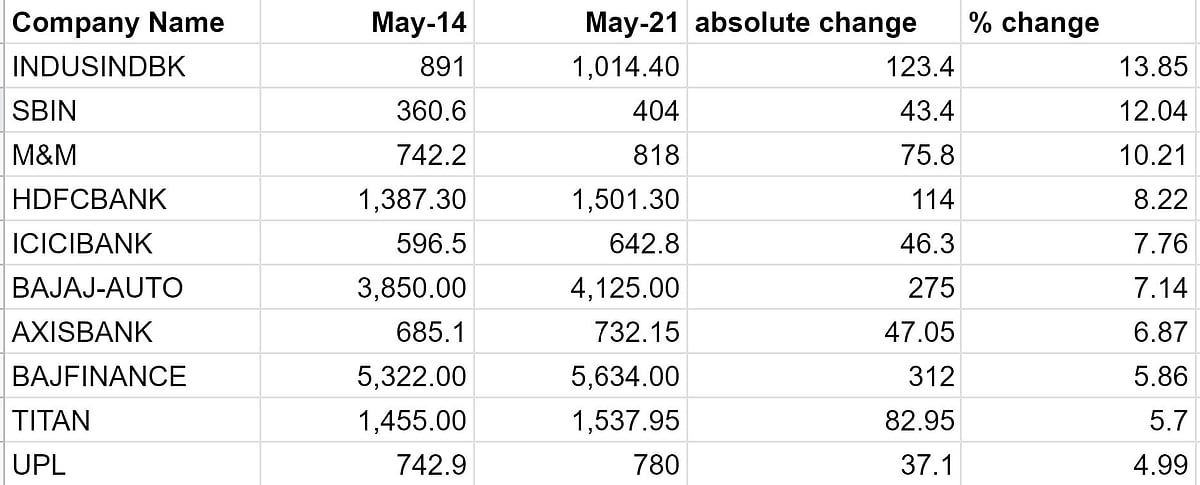
Task: Click the UPL company cell
Action: pos(38,464)
